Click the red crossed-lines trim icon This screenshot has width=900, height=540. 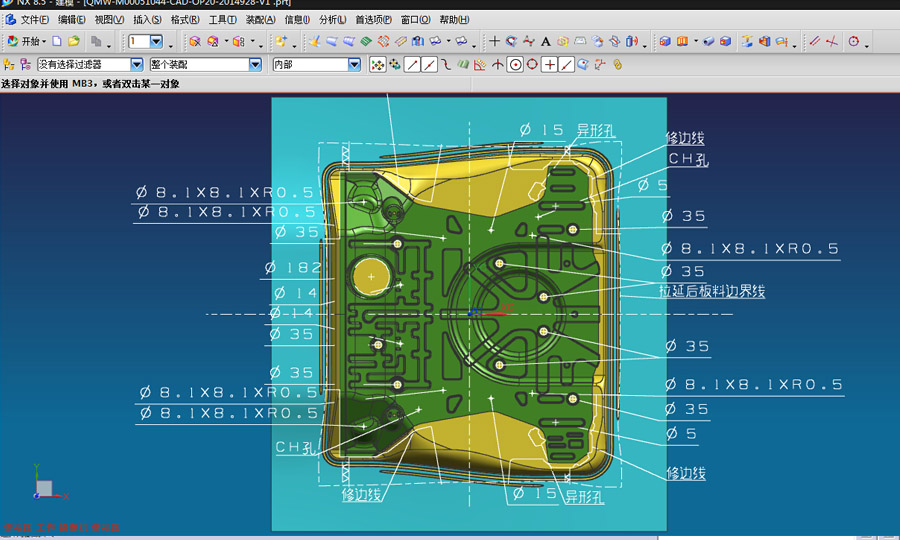click(831, 42)
